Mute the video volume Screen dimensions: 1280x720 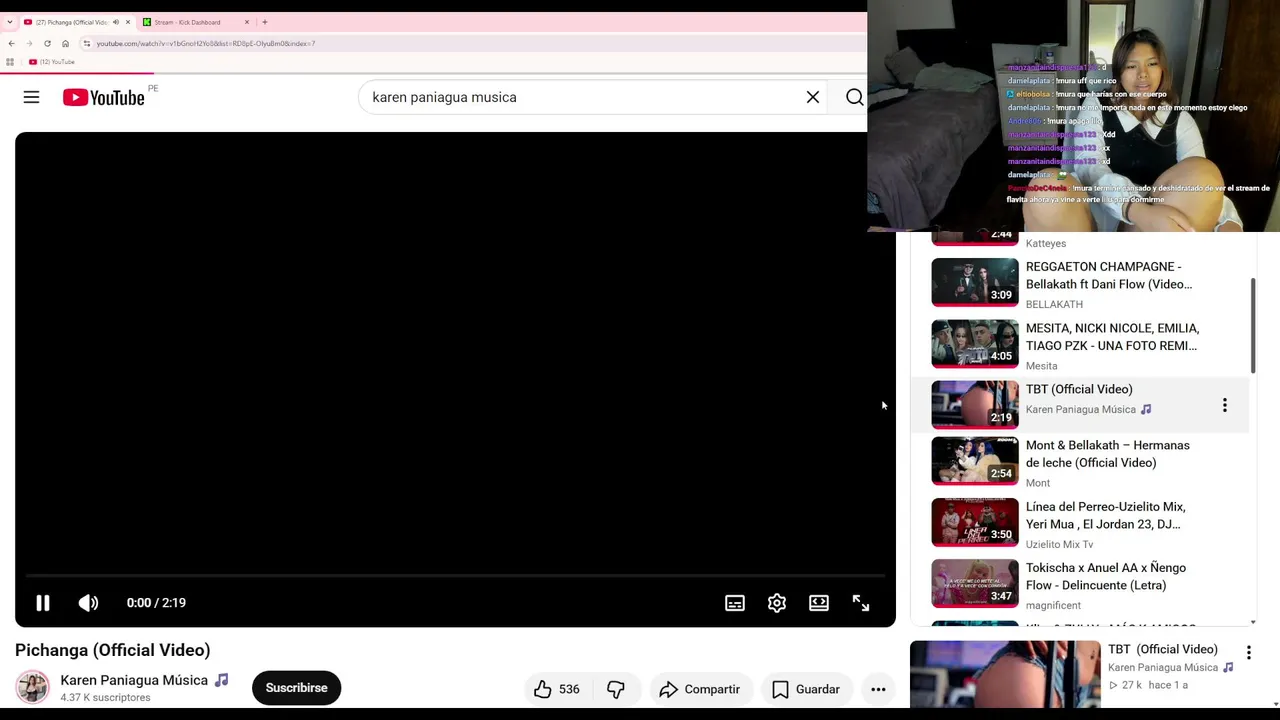pyautogui.click(x=89, y=603)
